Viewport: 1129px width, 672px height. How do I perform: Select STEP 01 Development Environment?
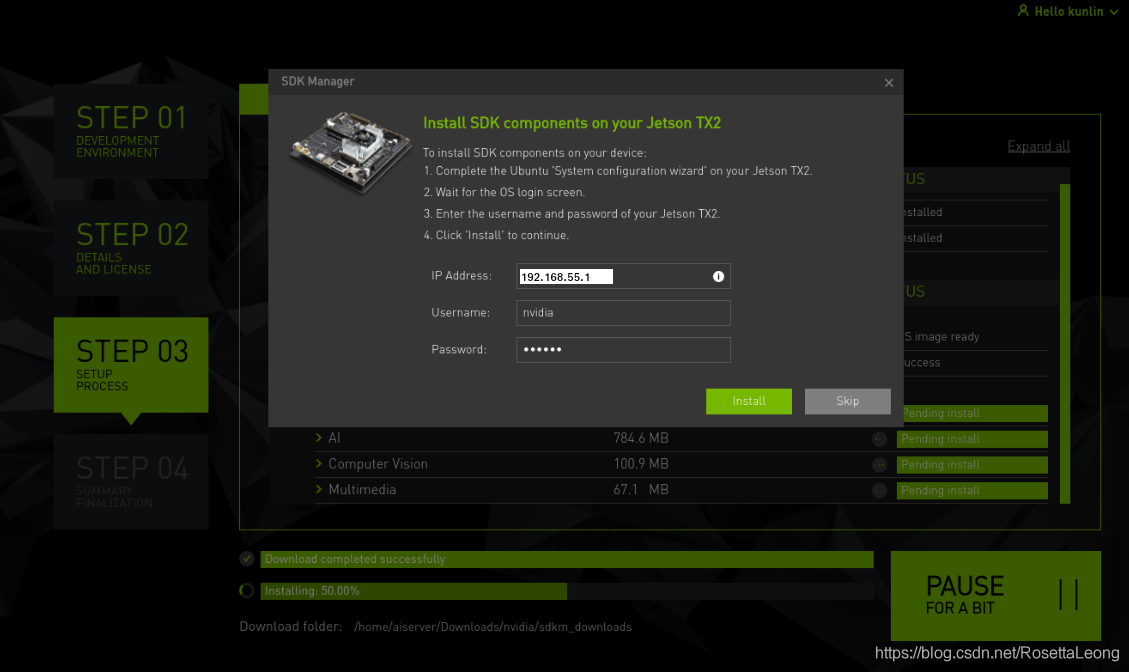coord(131,131)
